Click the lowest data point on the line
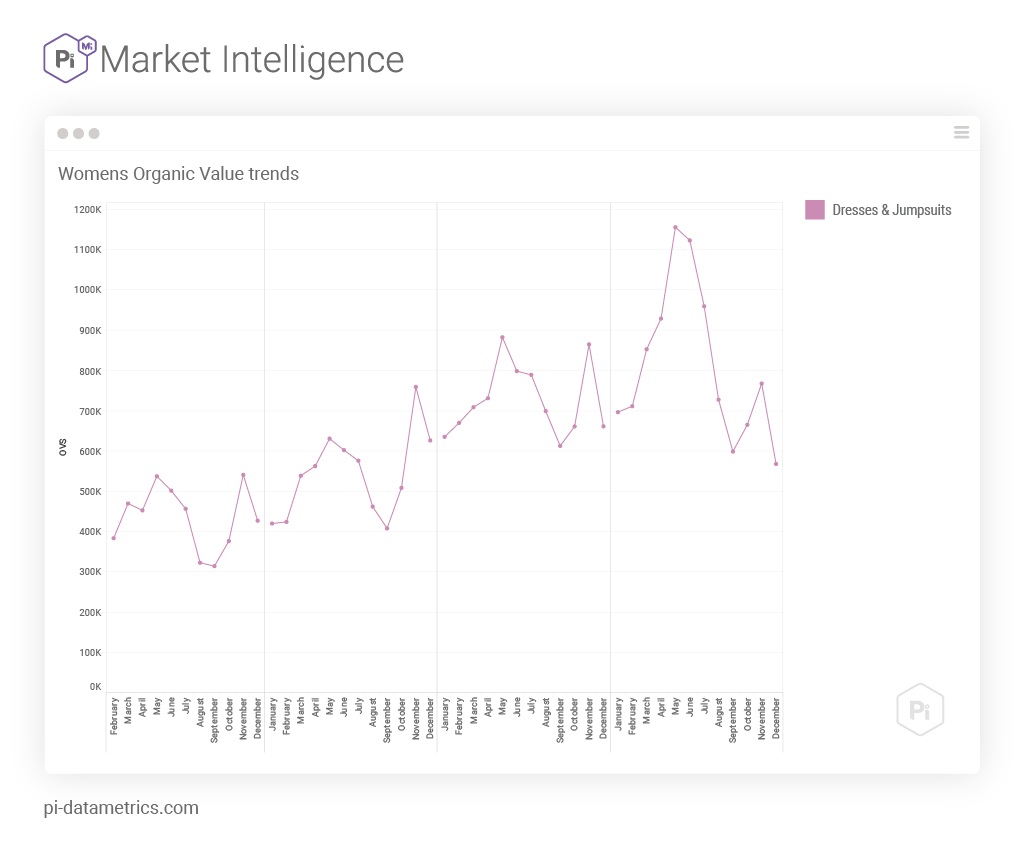The width and height of the screenshot is (1025, 856). (214, 566)
